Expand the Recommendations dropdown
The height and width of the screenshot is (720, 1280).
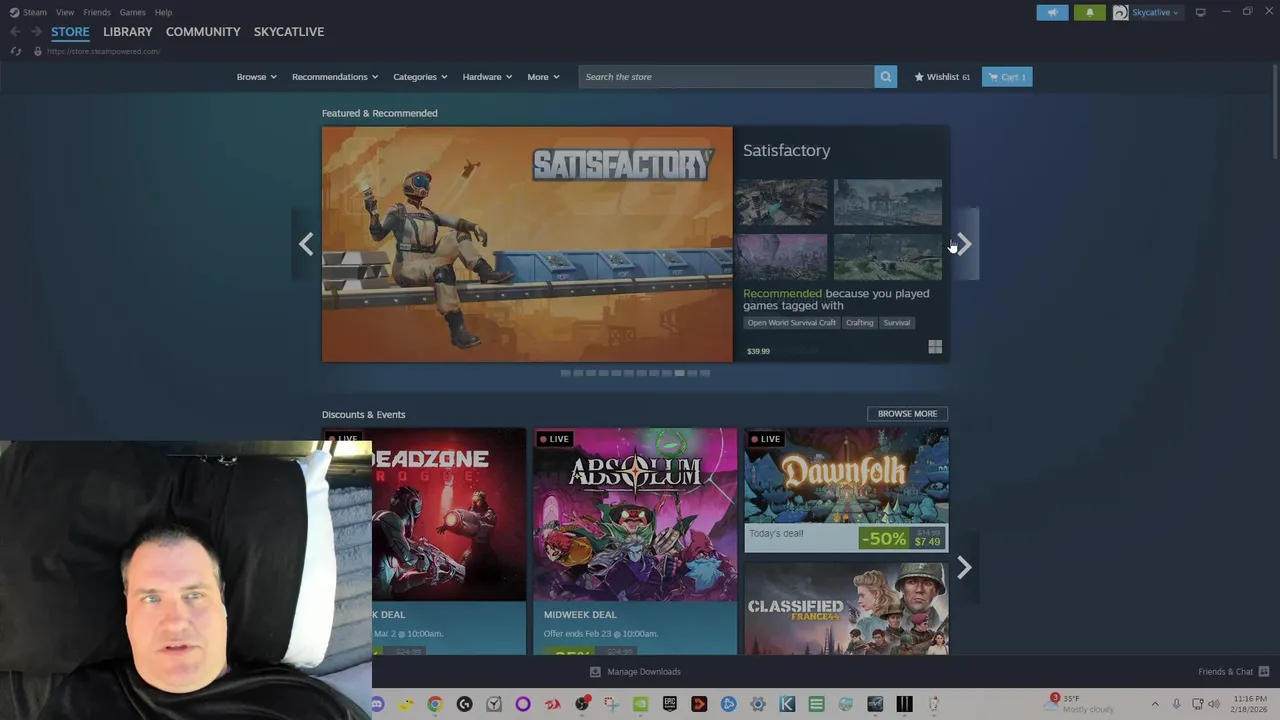click(x=335, y=77)
